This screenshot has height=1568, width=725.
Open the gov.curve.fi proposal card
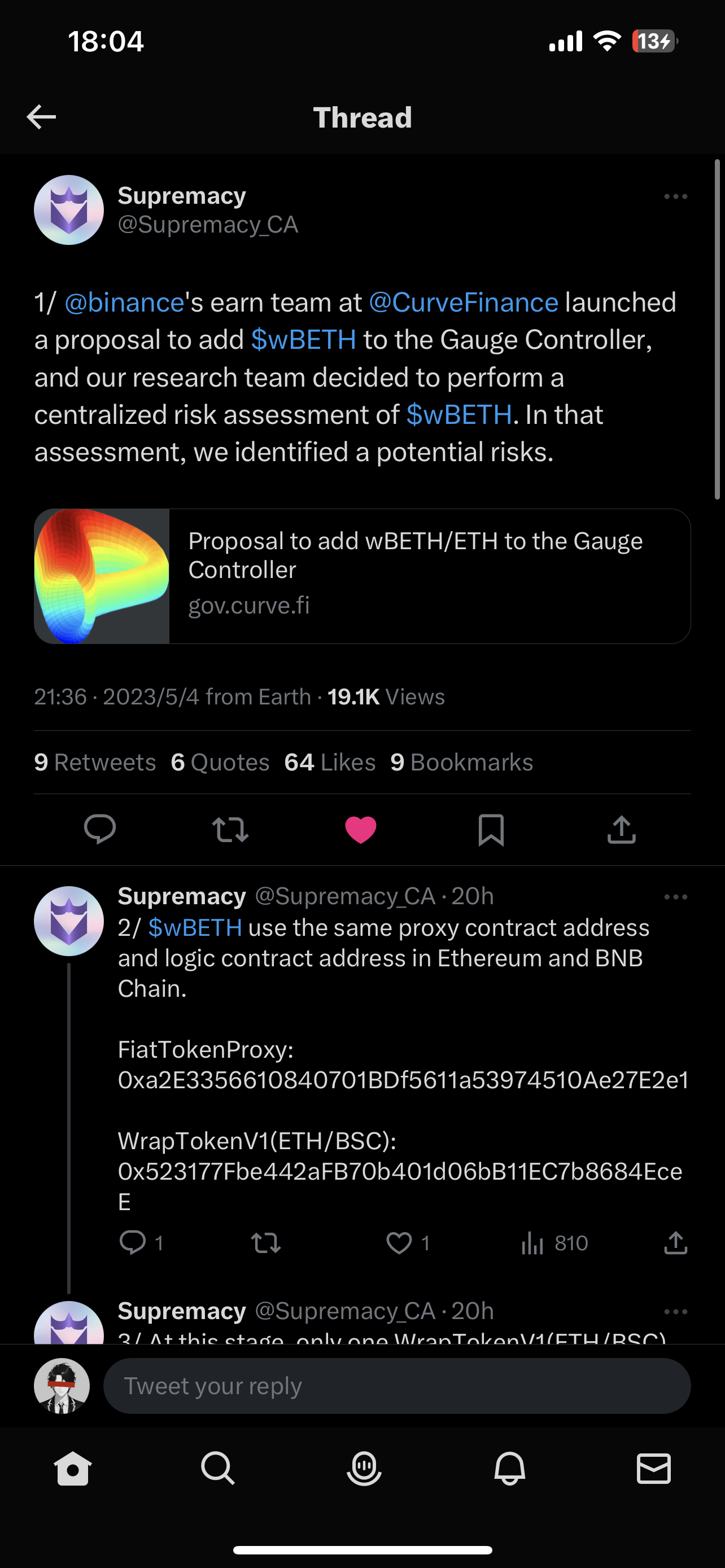[x=362, y=576]
